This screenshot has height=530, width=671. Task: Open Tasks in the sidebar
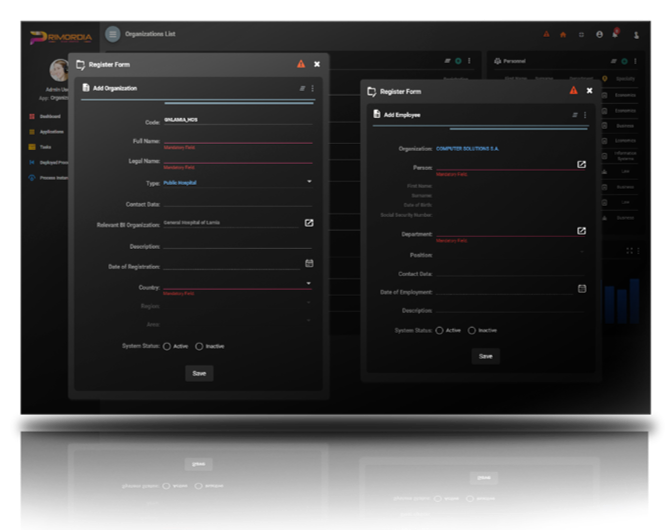(46, 147)
